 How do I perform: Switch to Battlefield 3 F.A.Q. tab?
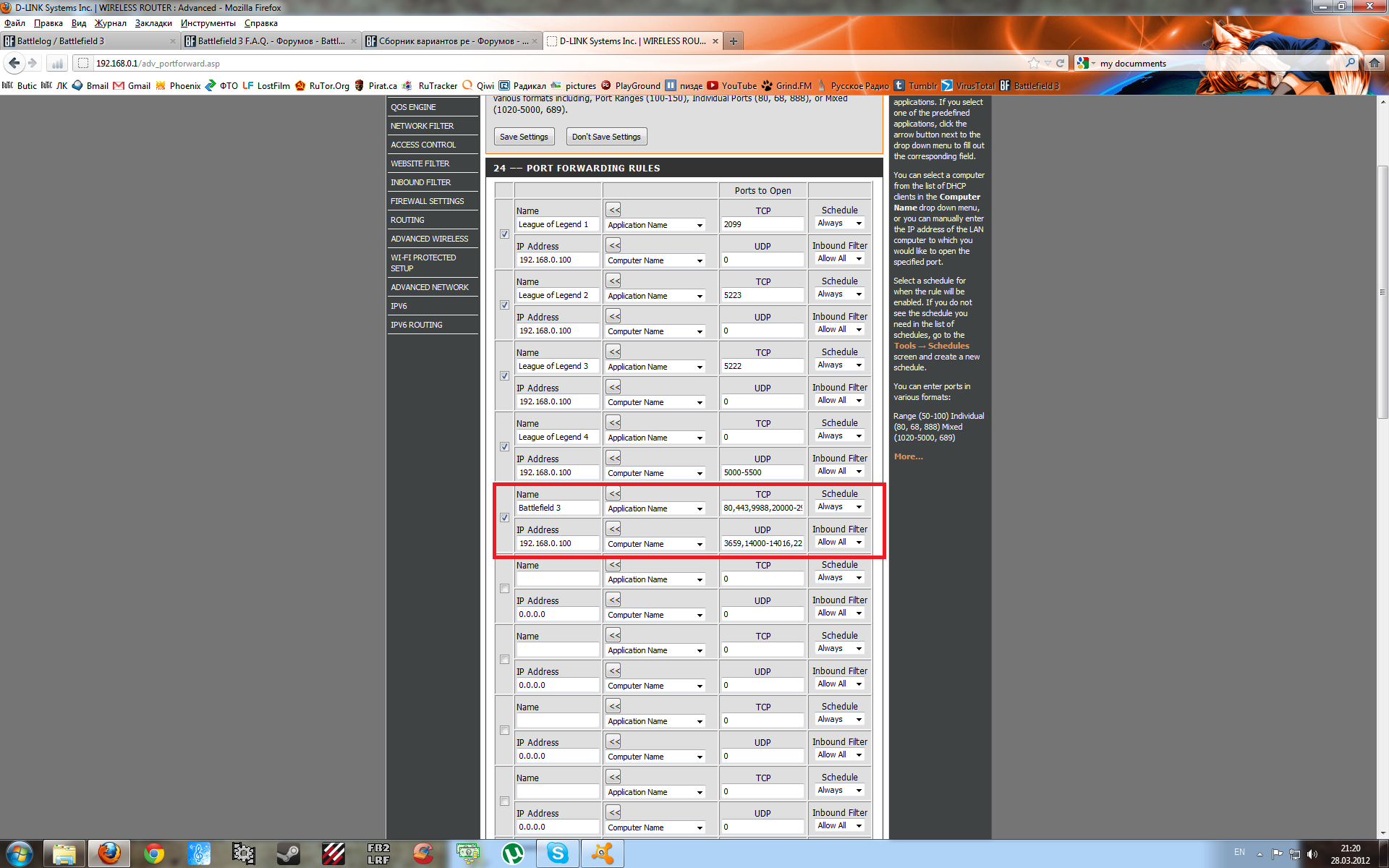tap(271, 41)
